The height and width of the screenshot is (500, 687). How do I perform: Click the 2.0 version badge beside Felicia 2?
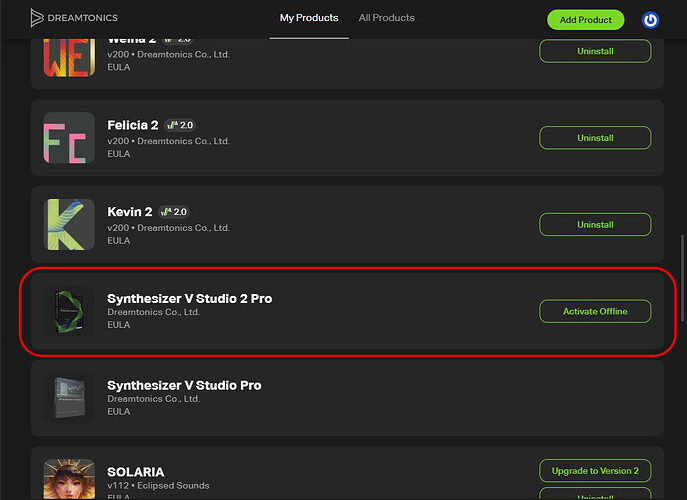180,125
